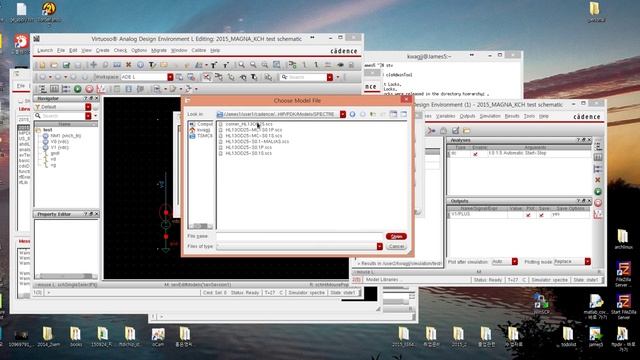Click the open folder icon in ADE toolbar
This screenshot has width=640, height=360.
pyautogui.click(x=467, y=131)
